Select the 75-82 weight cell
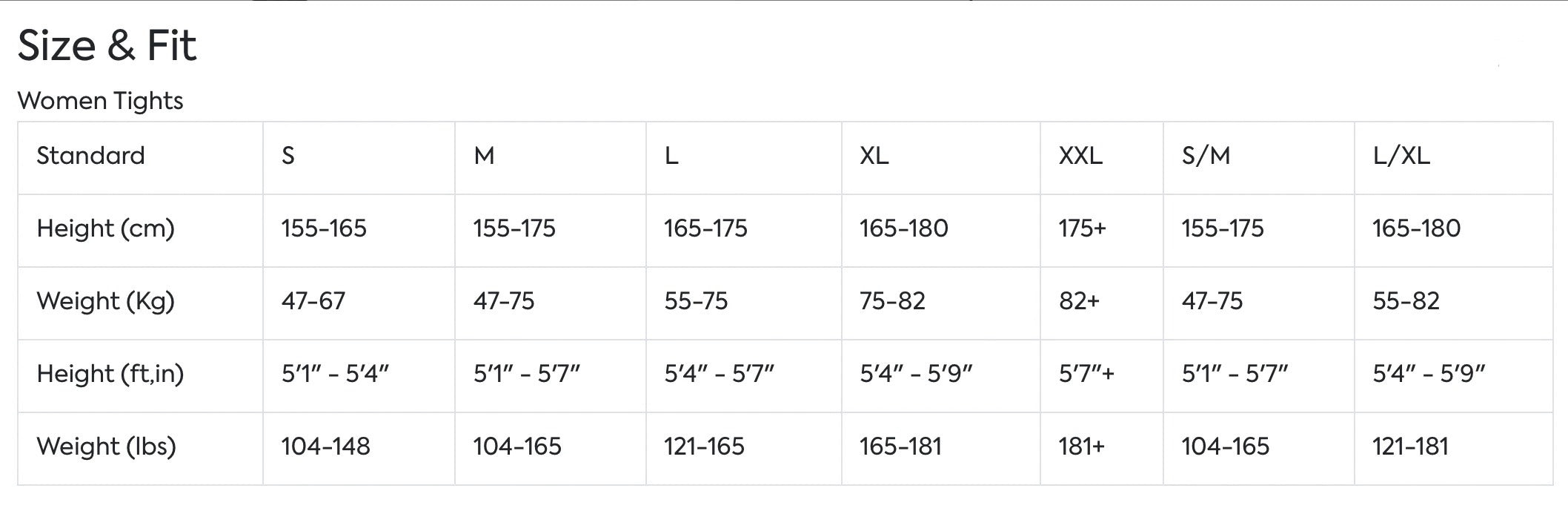Viewport: 1568px width, 514px height. coord(892,301)
